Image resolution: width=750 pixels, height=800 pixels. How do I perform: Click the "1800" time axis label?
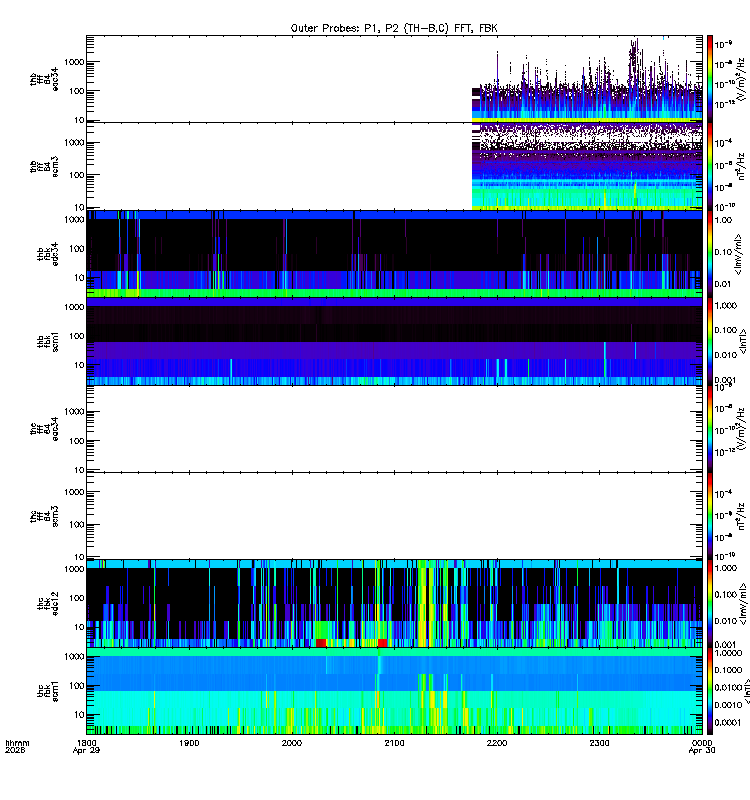click(x=87, y=743)
